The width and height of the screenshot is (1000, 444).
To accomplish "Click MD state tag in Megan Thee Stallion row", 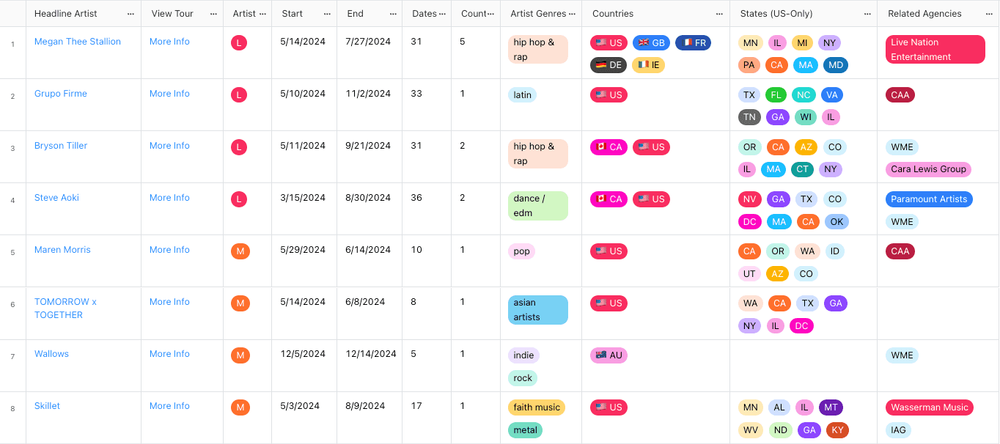I will [x=835, y=65].
